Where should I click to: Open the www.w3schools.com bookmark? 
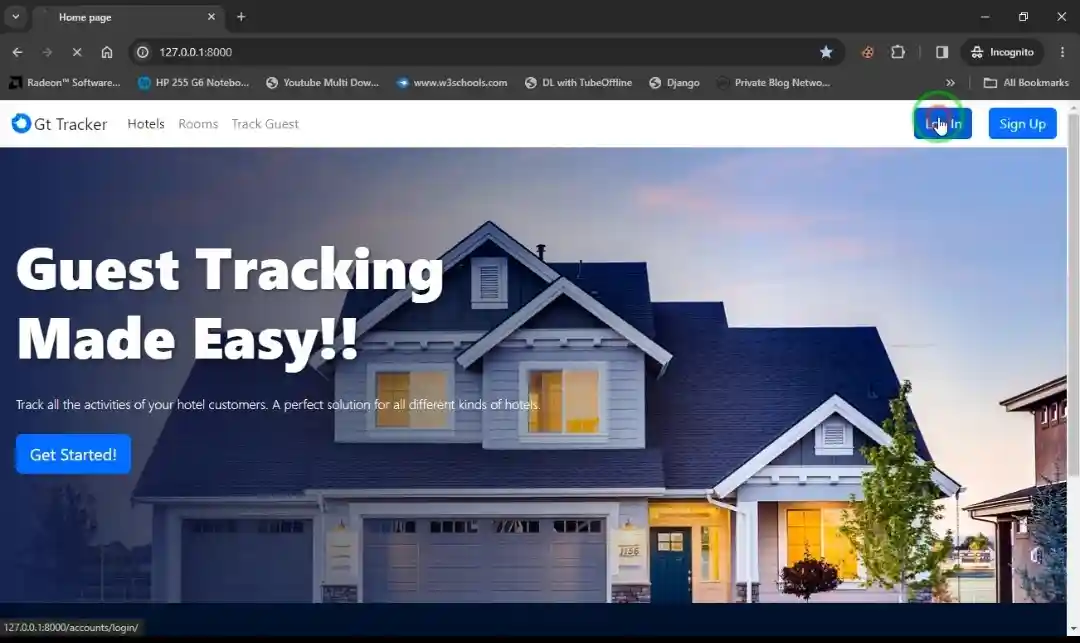click(452, 83)
